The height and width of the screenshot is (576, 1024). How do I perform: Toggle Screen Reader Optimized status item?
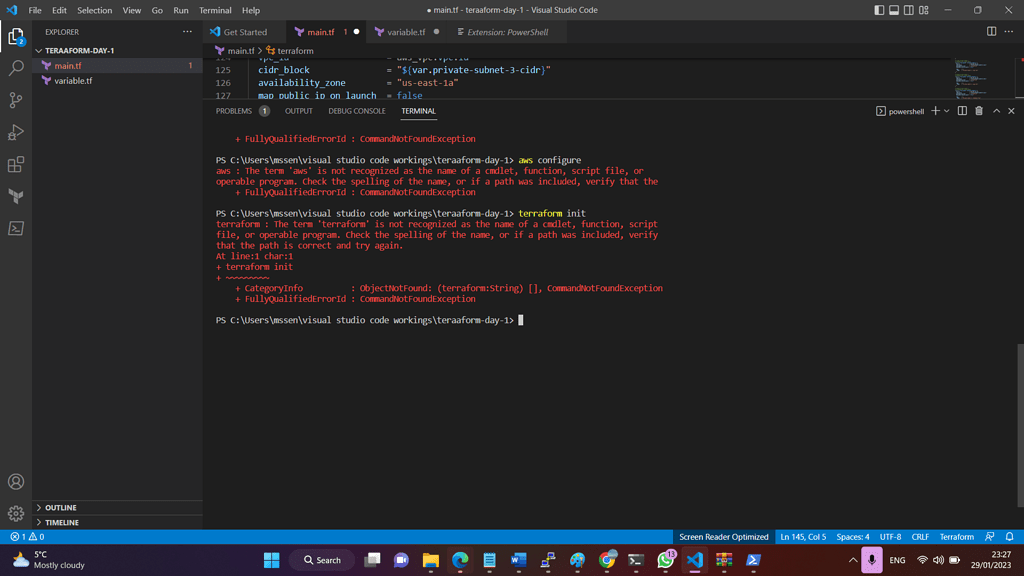(x=723, y=537)
